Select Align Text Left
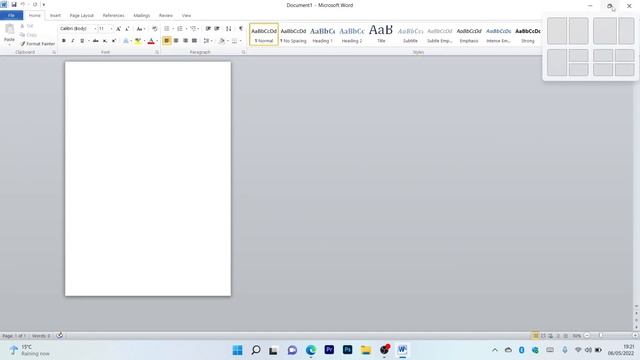Viewport: 640px width, 360px height. [167, 41]
